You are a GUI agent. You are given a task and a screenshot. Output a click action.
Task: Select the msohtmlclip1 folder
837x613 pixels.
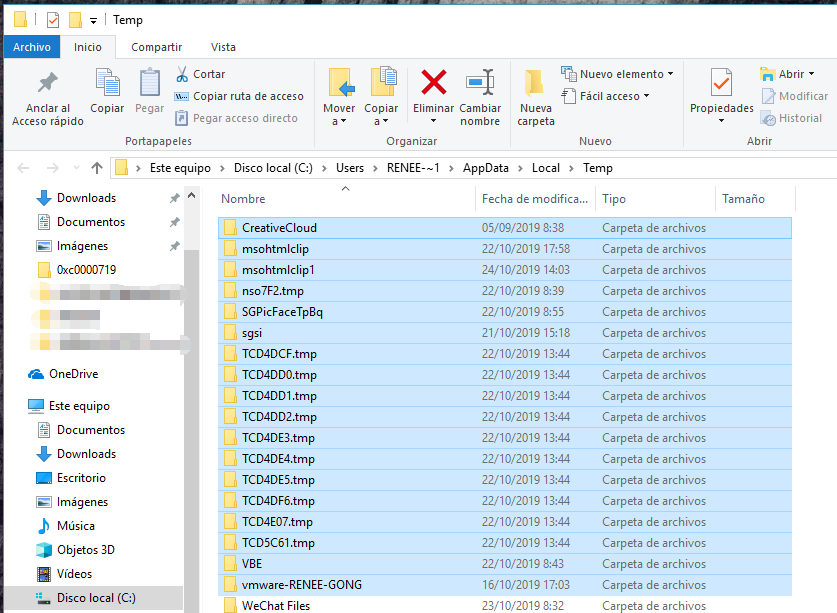pos(504,270)
